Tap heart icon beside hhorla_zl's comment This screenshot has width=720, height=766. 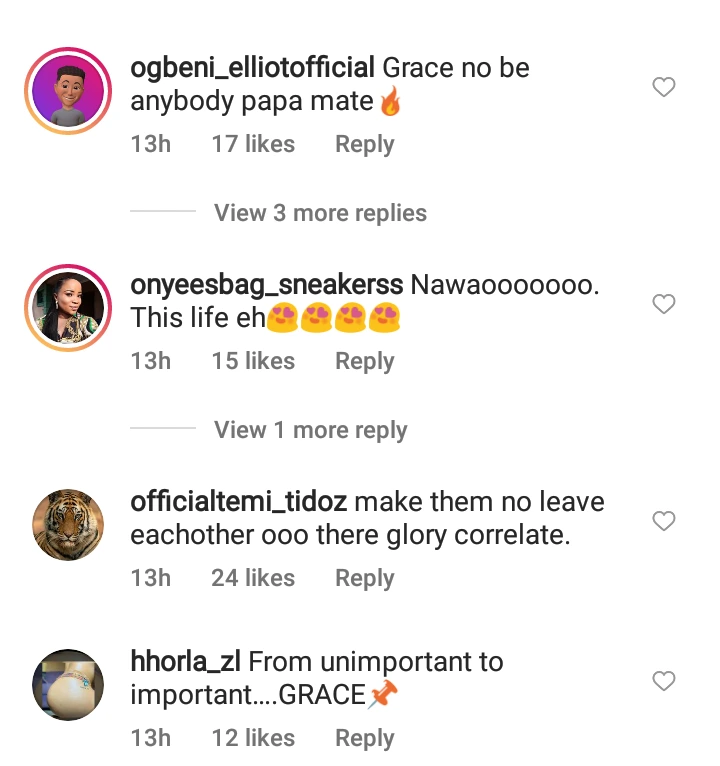pyautogui.click(x=663, y=681)
